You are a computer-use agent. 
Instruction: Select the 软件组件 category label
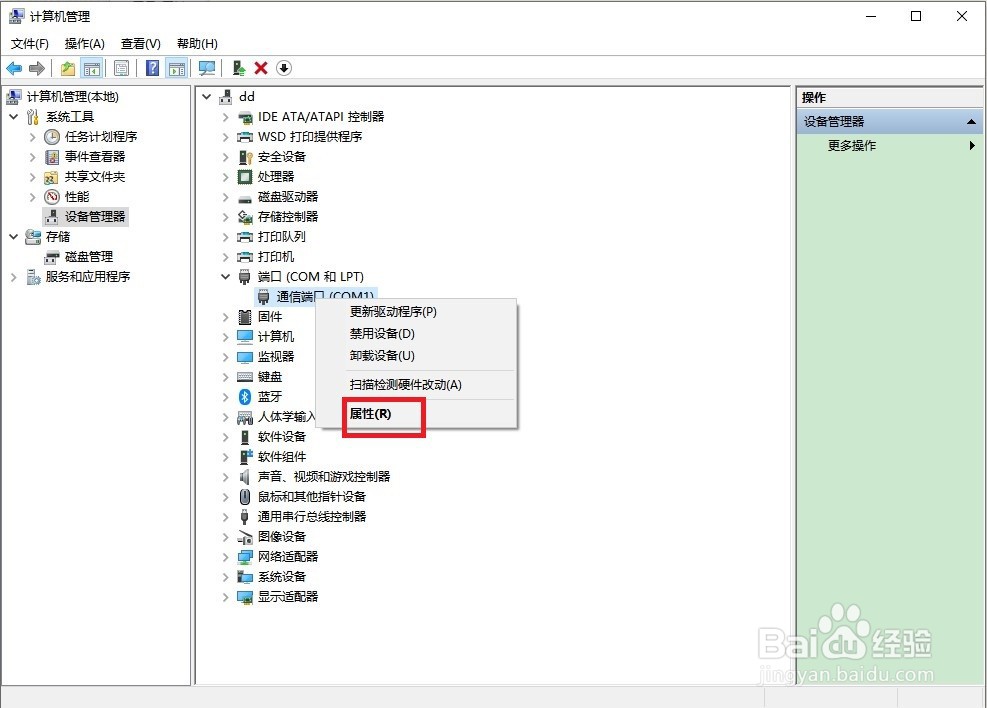(282, 457)
